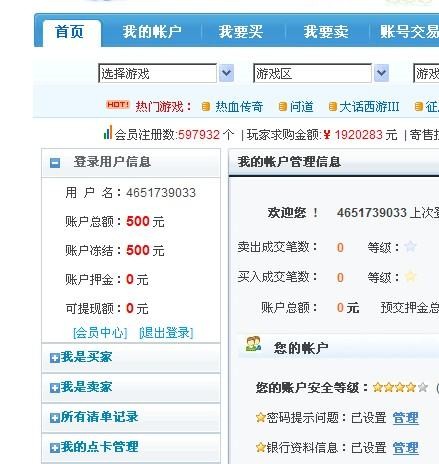Click the 账户押金 0 元 value
Image resolution: width=439 pixels, height=464 pixels.
pos(137,279)
